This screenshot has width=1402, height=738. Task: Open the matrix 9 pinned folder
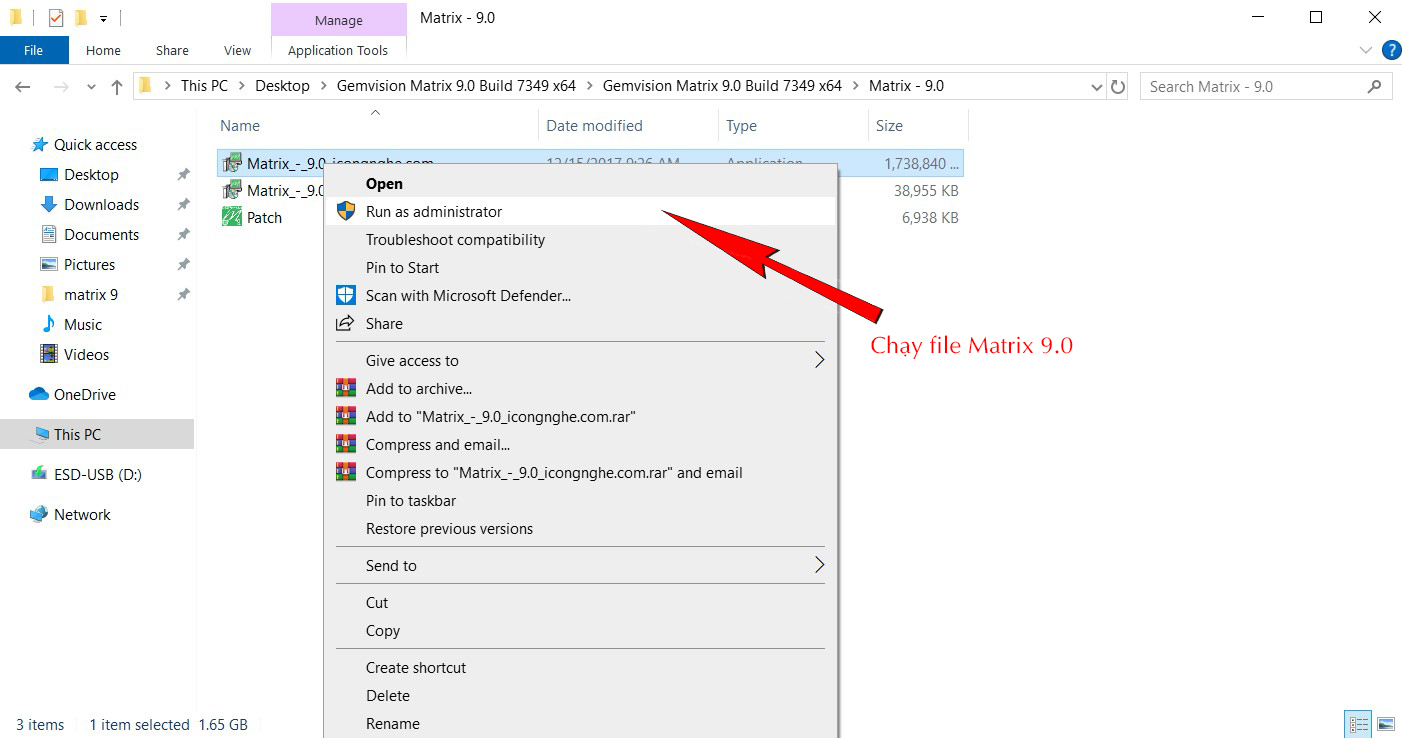coord(90,295)
